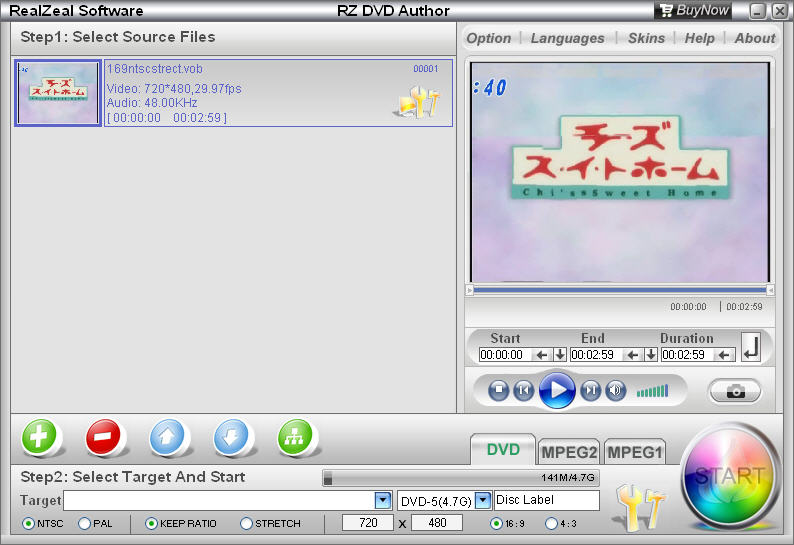Move file up with blue up arrow
Image resolution: width=794 pixels, height=545 pixels.
pos(167,436)
